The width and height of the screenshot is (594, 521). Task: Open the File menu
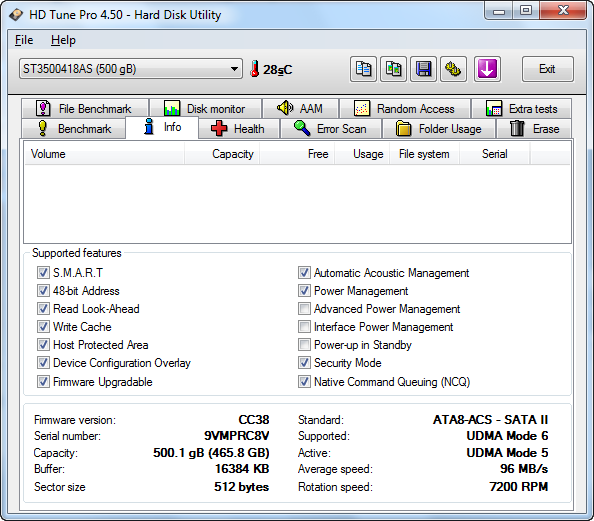[24, 40]
